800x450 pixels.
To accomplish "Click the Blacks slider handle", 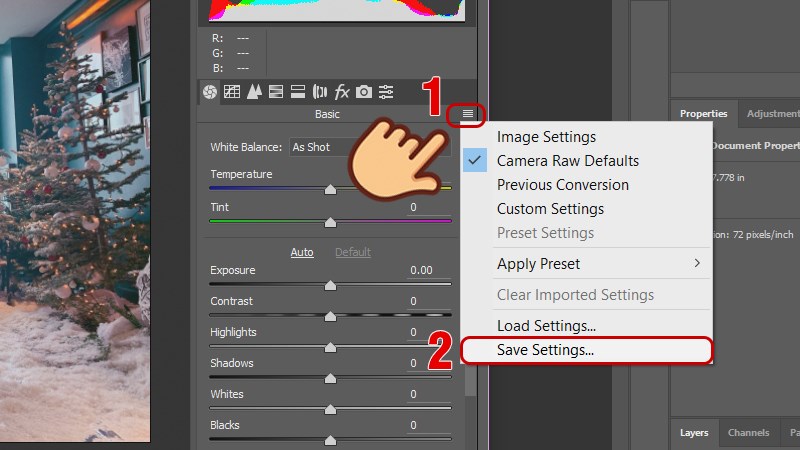I will pyautogui.click(x=331, y=440).
